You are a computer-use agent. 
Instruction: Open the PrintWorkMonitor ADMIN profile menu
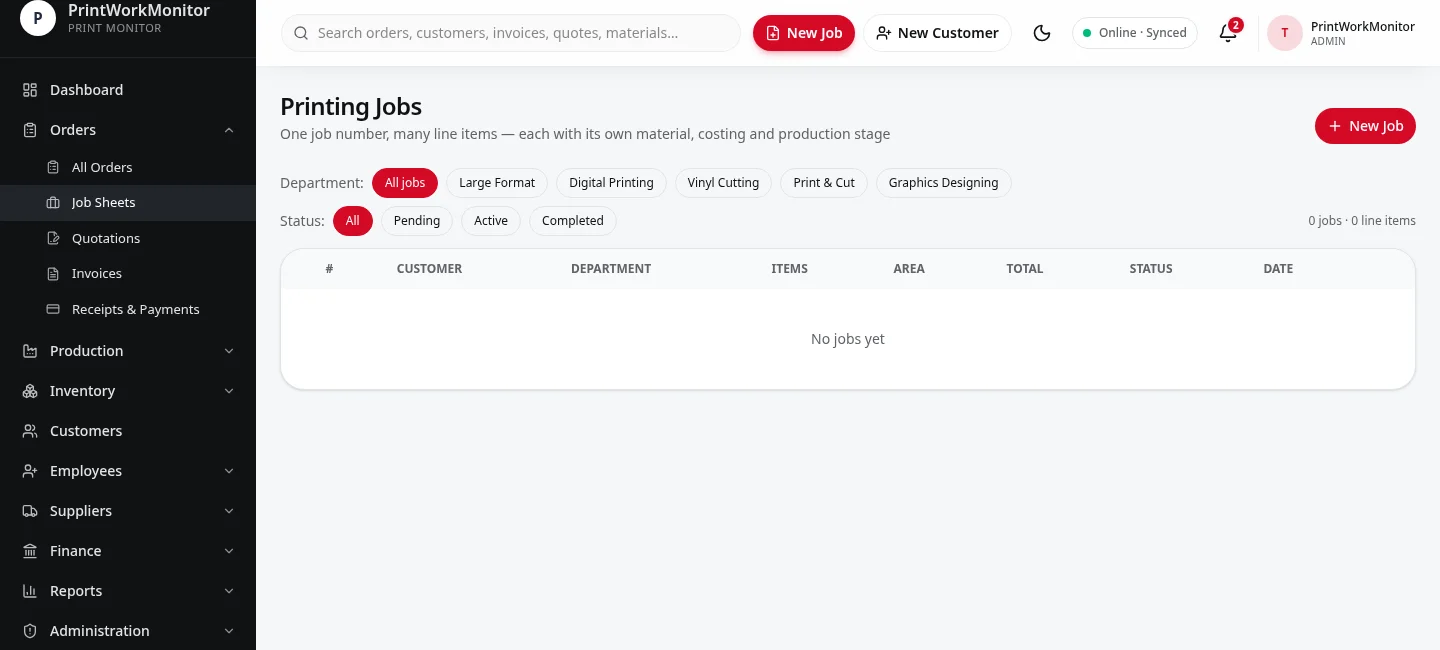tap(1342, 33)
